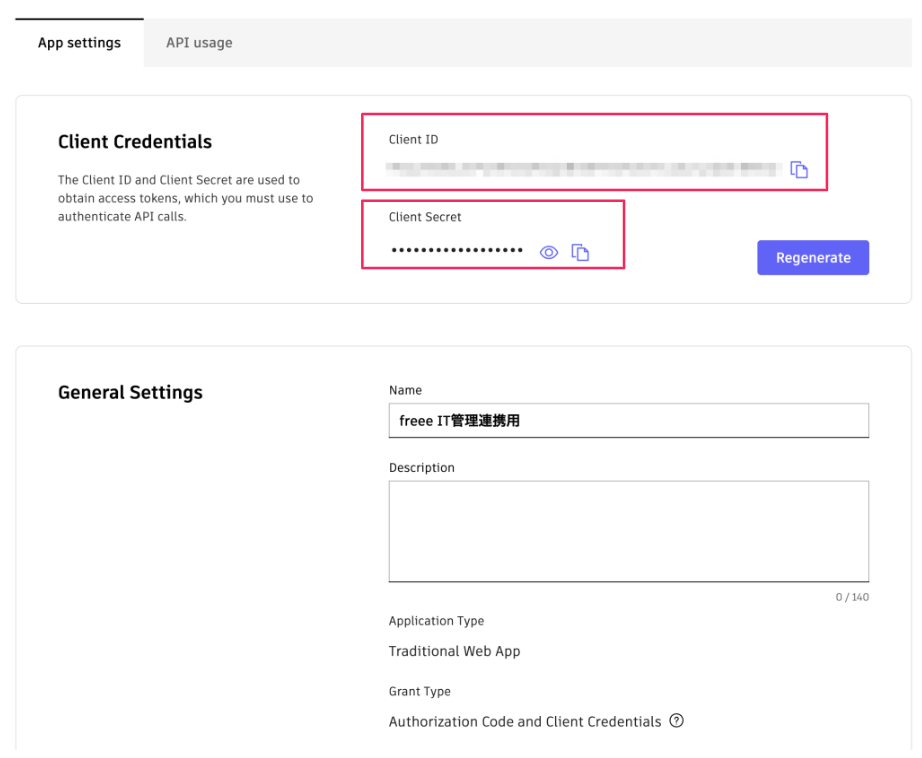Click the masked Client Secret dots
Viewport: 922px width, 758px height.
tap(457, 251)
